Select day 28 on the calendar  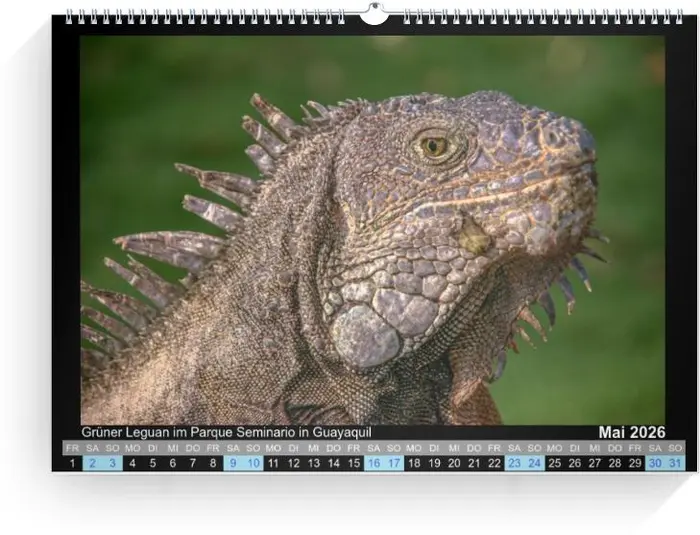click(614, 463)
